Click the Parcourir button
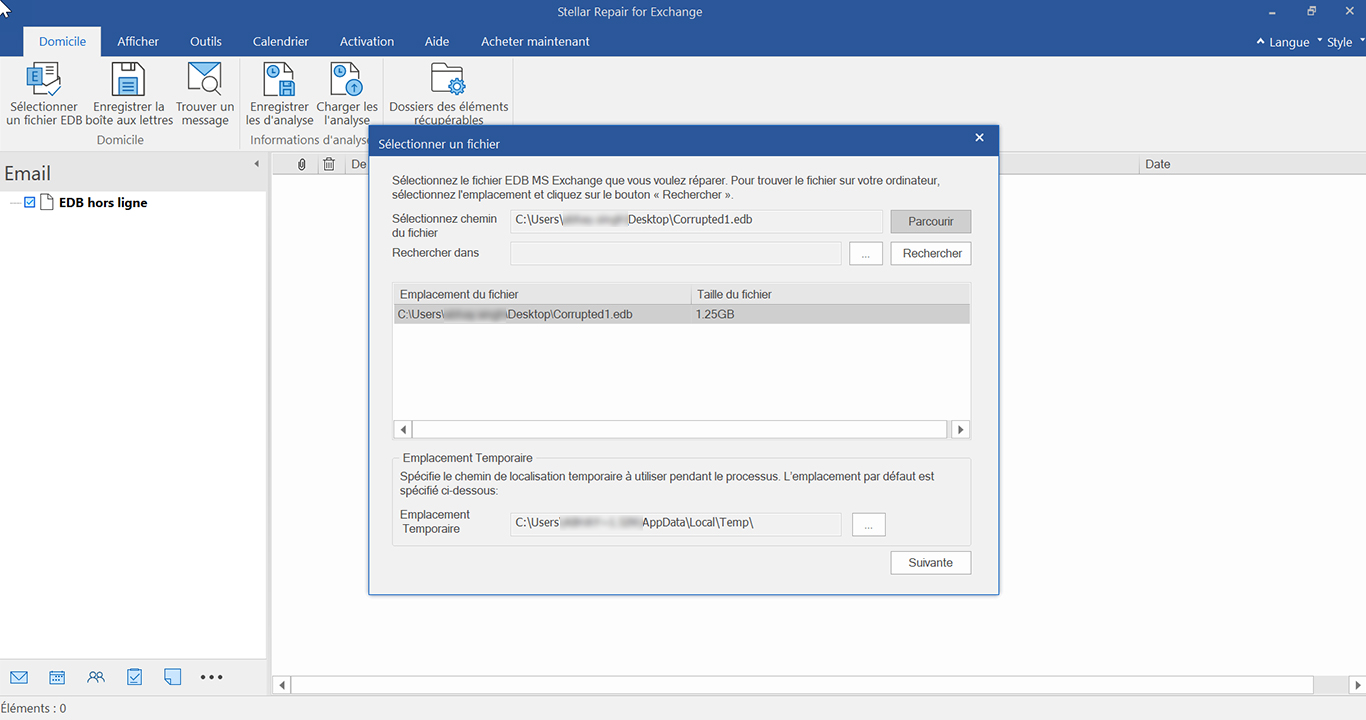The width and height of the screenshot is (1366, 720). (931, 221)
